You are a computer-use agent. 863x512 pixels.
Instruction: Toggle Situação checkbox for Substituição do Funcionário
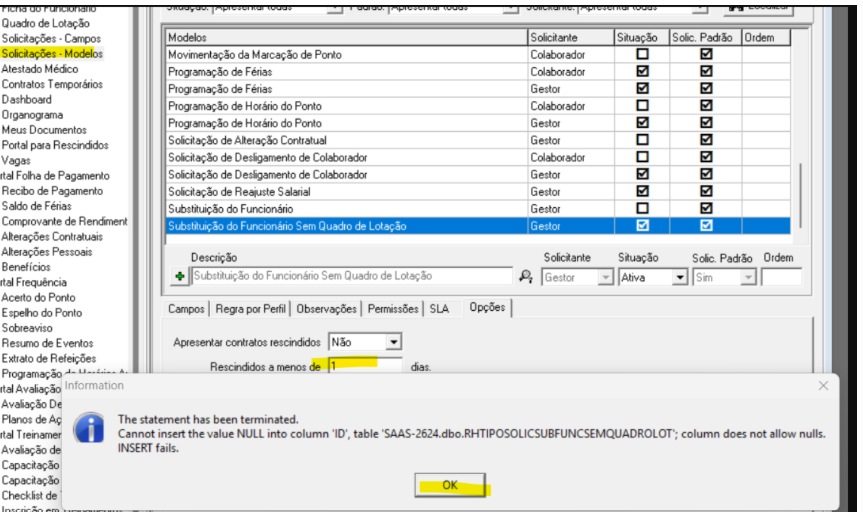(642, 208)
